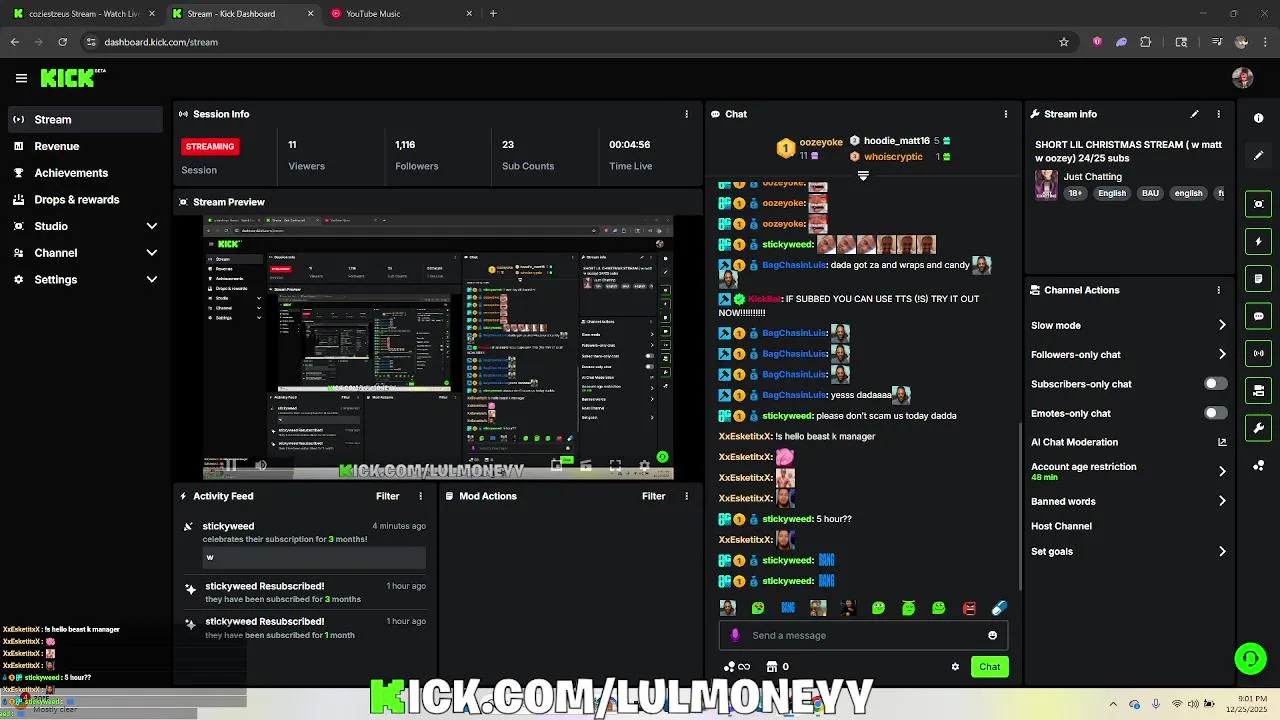Toggle the wrench icon in right sidebar
This screenshot has width=1280, height=720.
pos(1258,428)
